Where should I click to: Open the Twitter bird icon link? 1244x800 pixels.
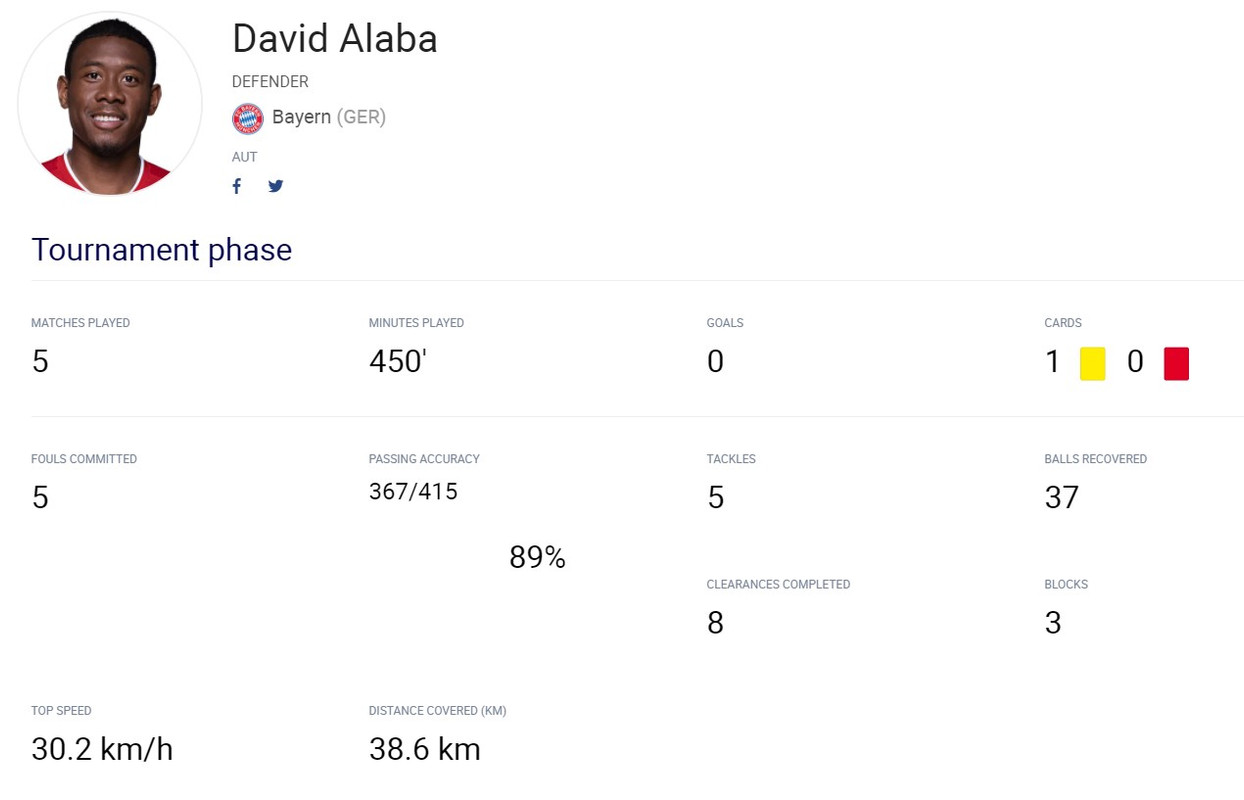point(276,186)
